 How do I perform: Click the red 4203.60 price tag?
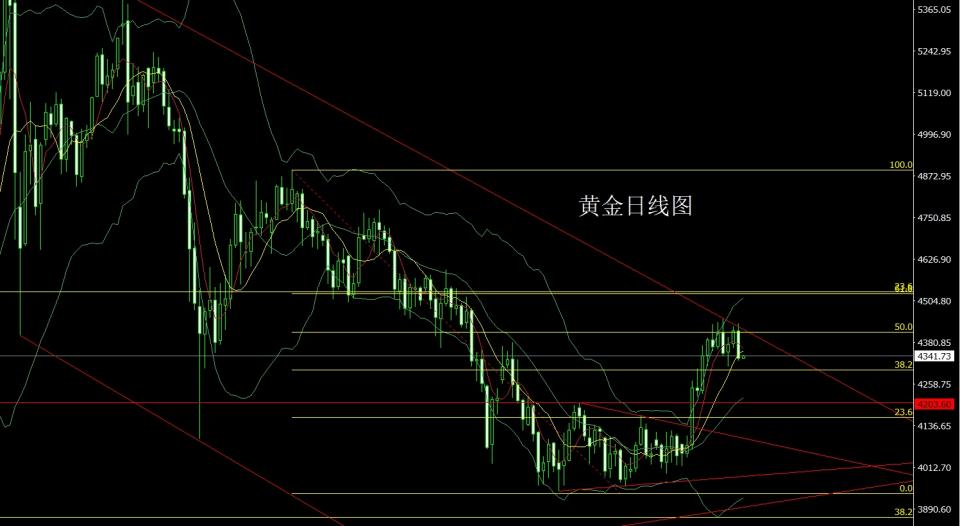click(934, 404)
